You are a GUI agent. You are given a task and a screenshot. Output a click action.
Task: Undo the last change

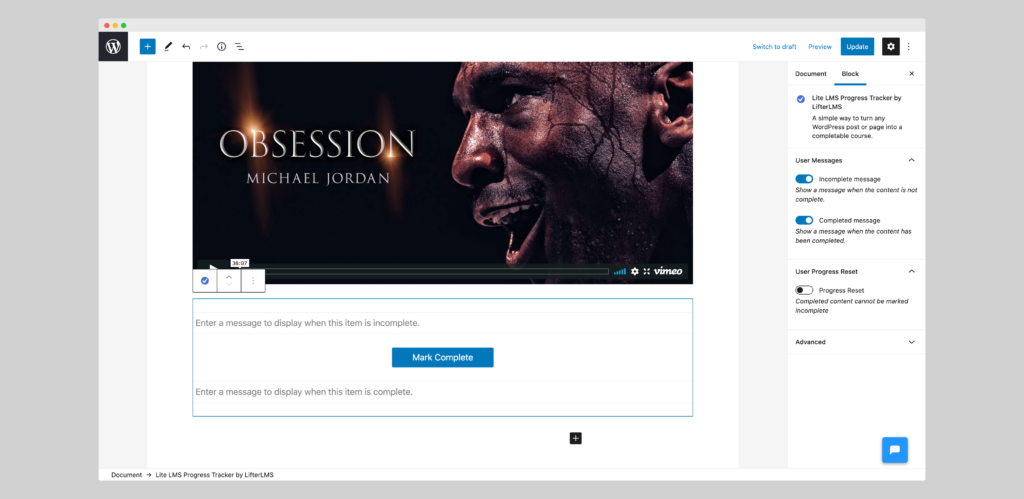tap(186, 46)
